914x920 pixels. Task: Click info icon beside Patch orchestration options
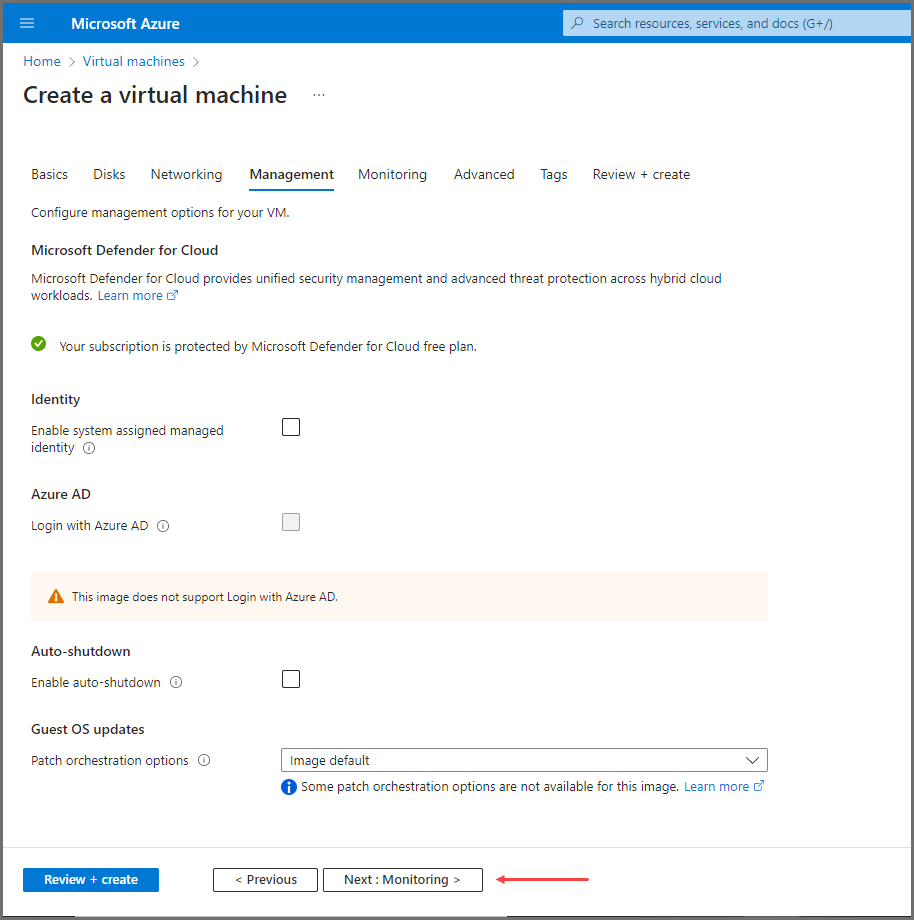click(204, 761)
